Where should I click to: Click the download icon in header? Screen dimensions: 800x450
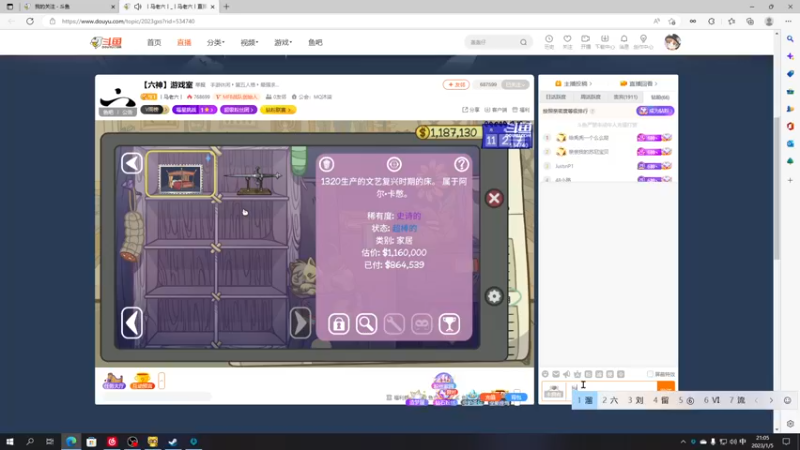605,41
